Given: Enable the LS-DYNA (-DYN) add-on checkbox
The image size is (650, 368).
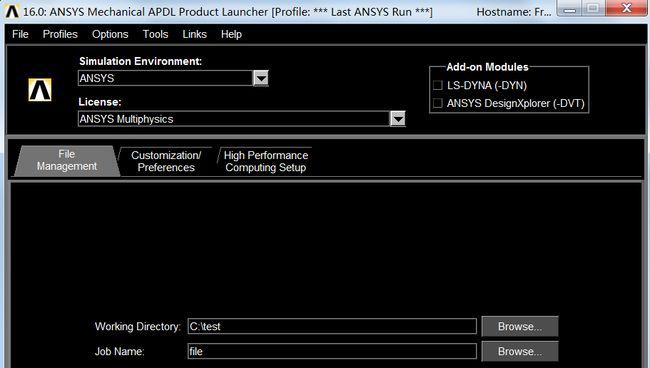Looking at the screenshot, I should tap(438, 85).
